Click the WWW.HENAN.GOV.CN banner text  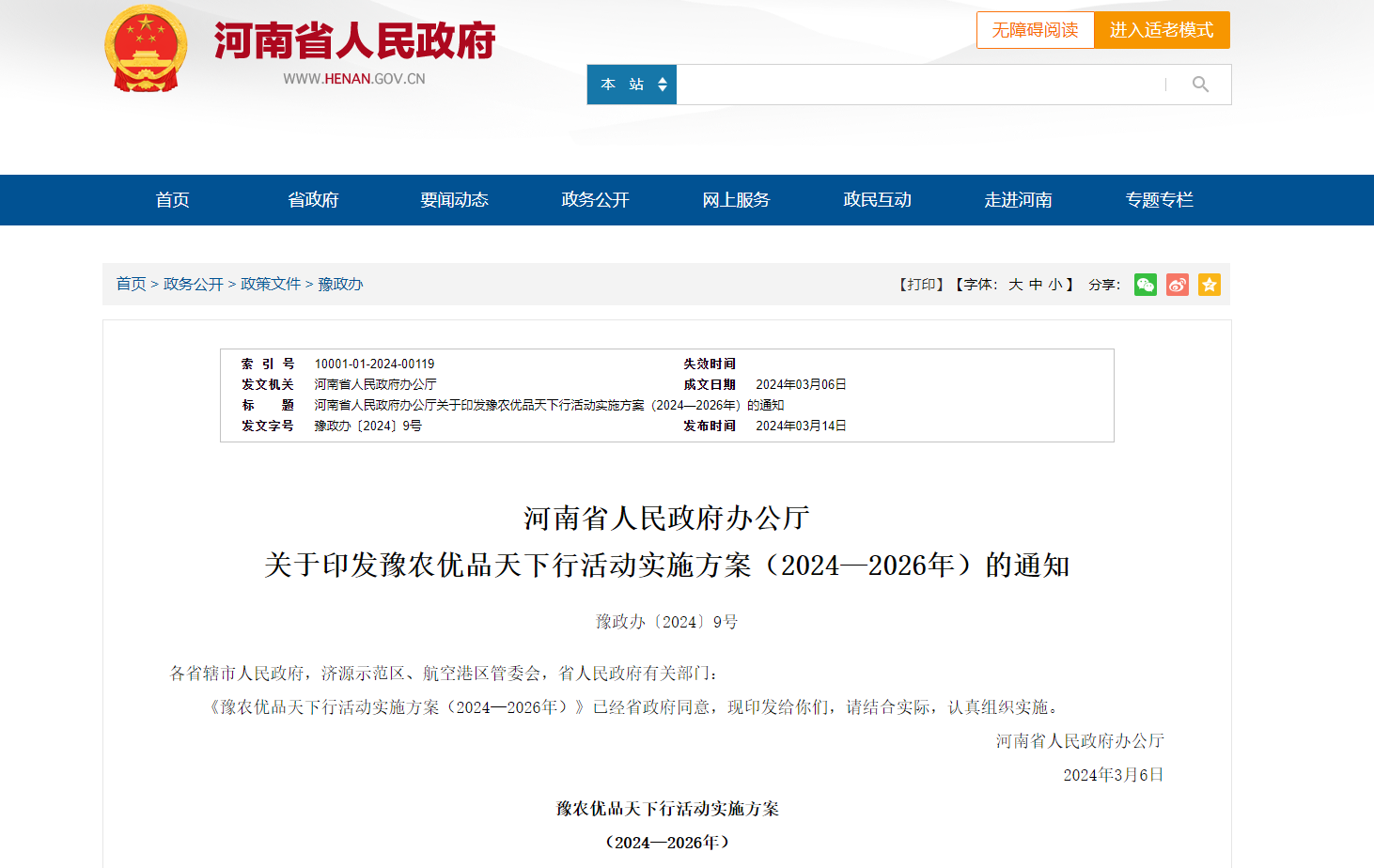(x=353, y=78)
